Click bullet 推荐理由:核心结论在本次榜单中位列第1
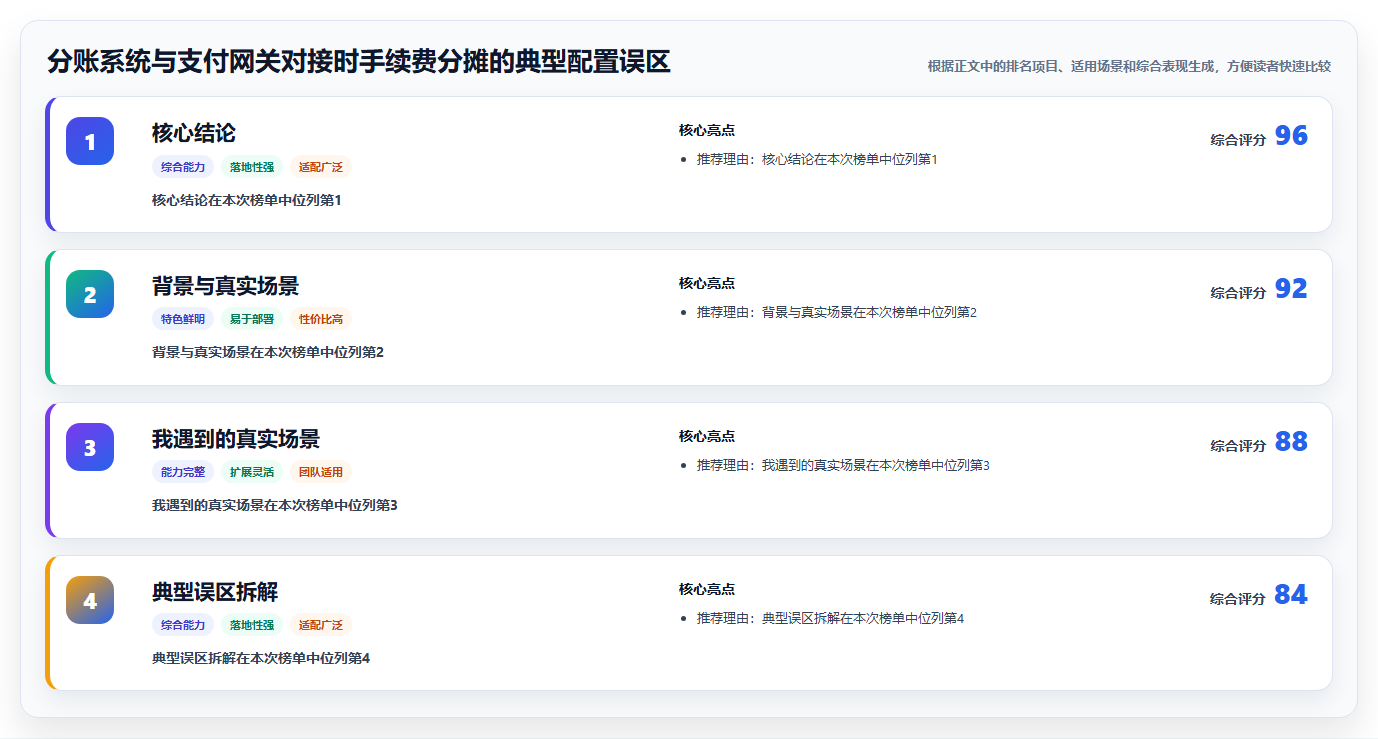Image resolution: width=1378 pixels, height=739 pixels. [817, 159]
